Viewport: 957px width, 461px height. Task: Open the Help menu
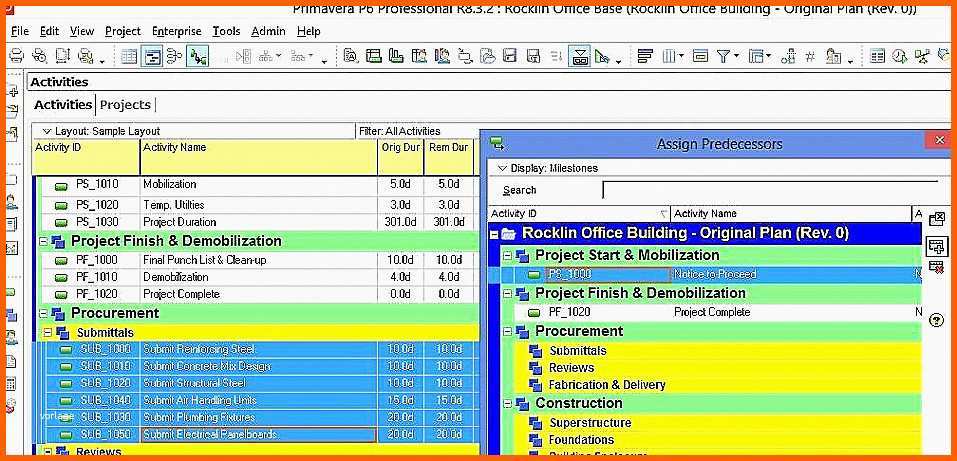coord(309,31)
